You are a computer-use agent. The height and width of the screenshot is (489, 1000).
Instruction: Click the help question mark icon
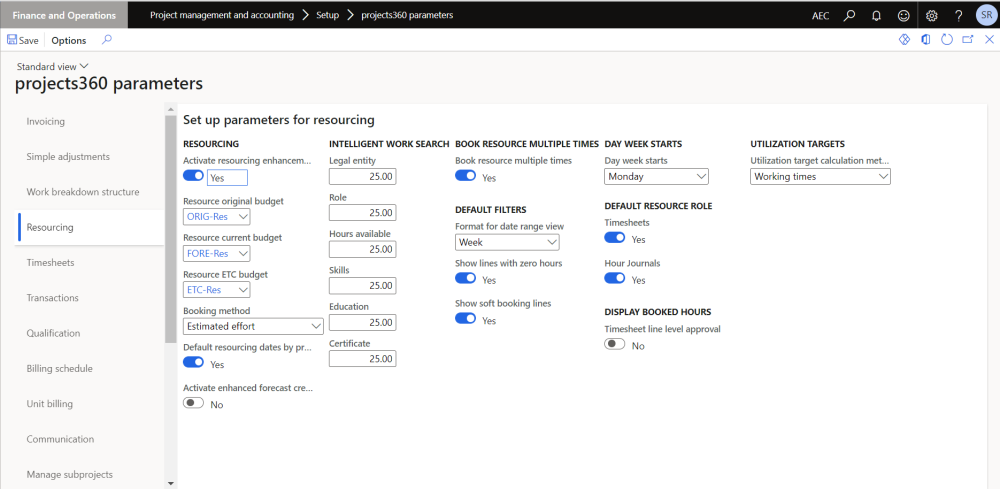958,15
